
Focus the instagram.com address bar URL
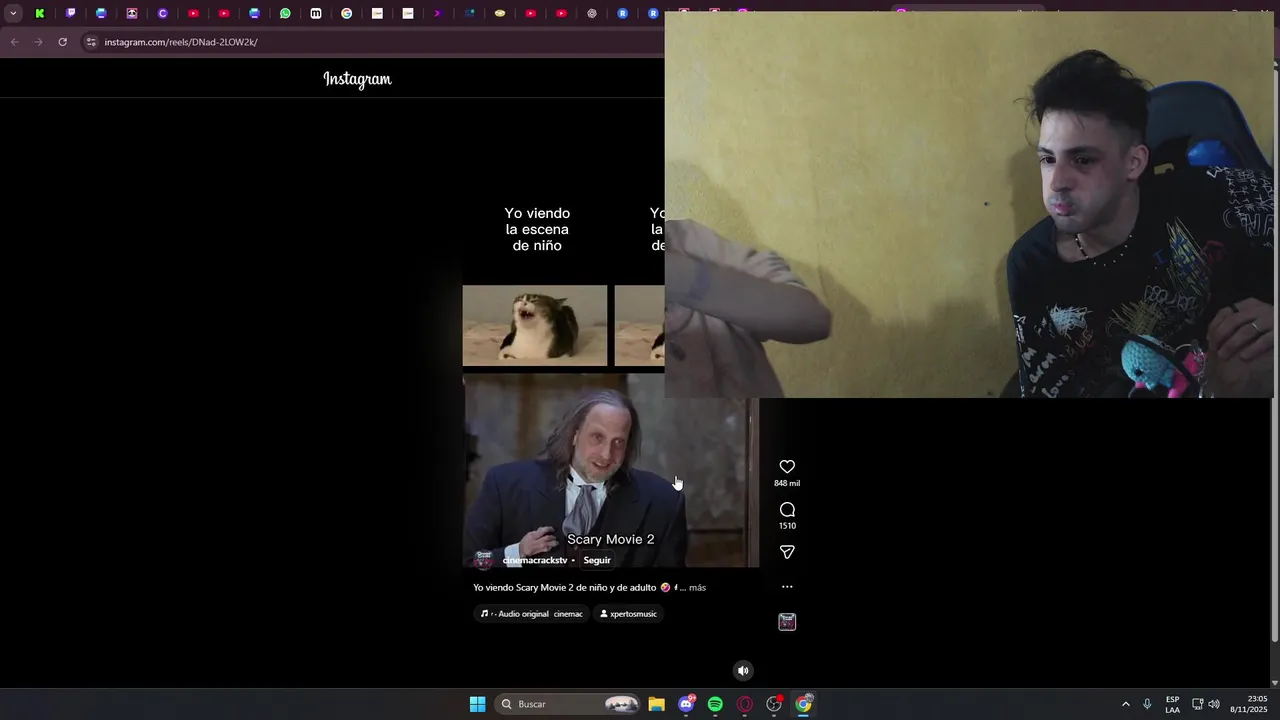click(181, 42)
